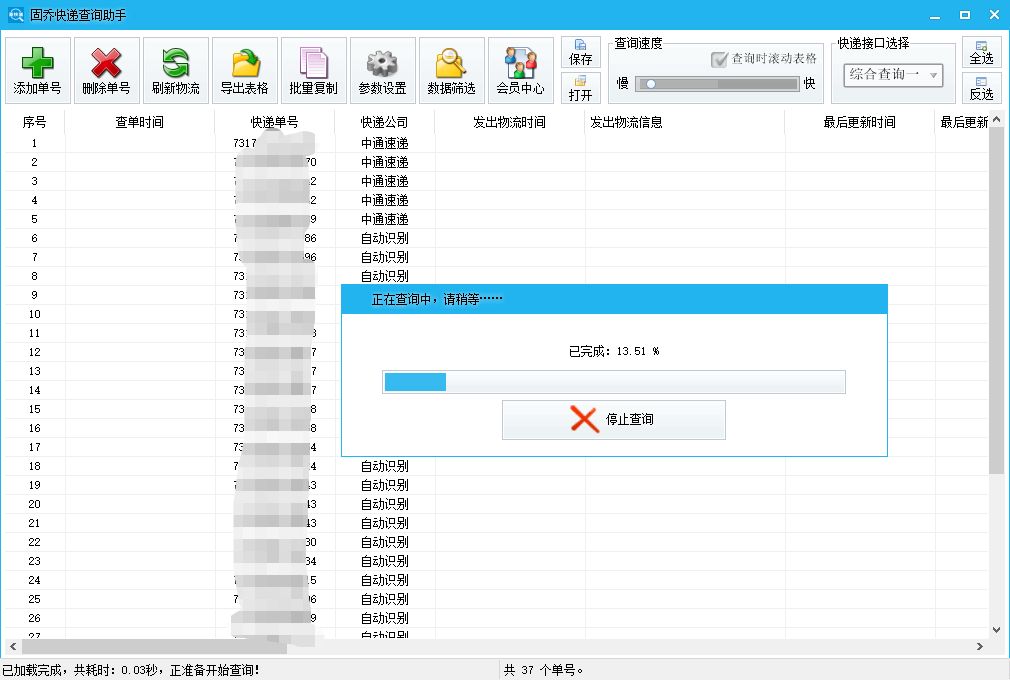The height and width of the screenshot is (680, 1010).
Task: Open the 会员中心 member center
Action: tap(520, 69)
